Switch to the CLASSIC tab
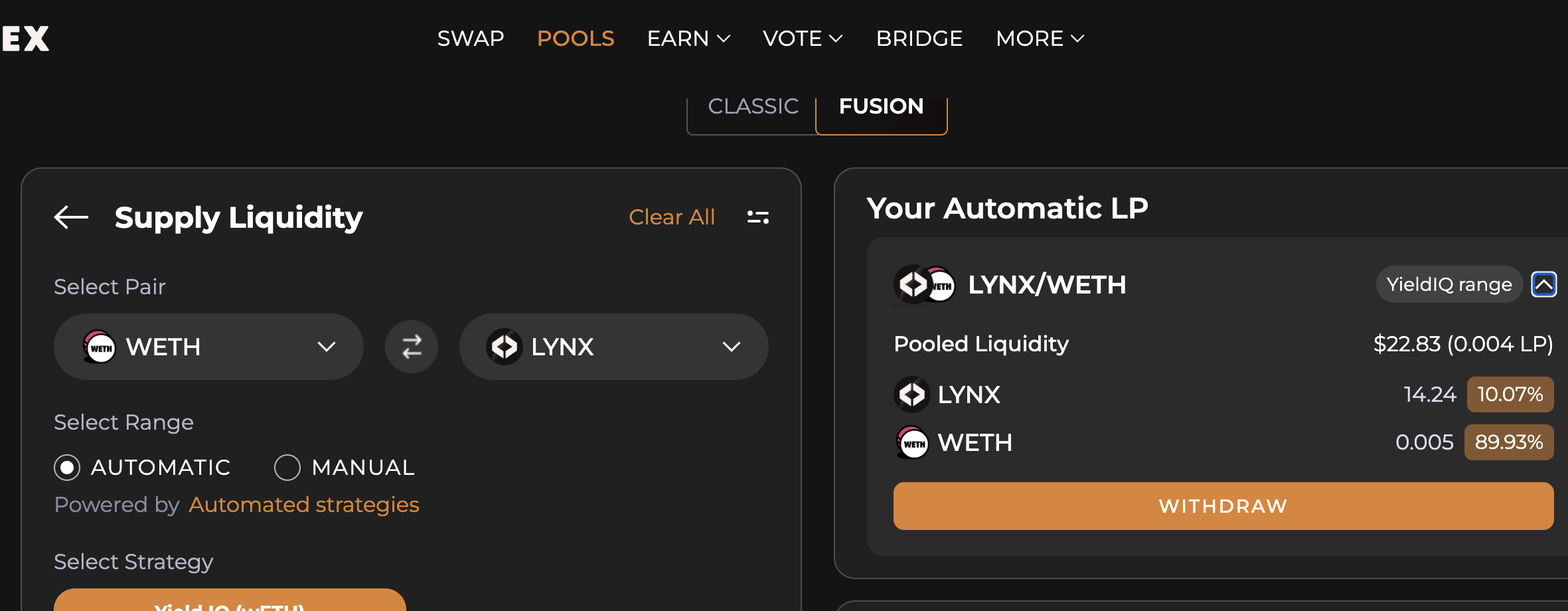This screenshot has height=611, width=1568. coord(753,108)
